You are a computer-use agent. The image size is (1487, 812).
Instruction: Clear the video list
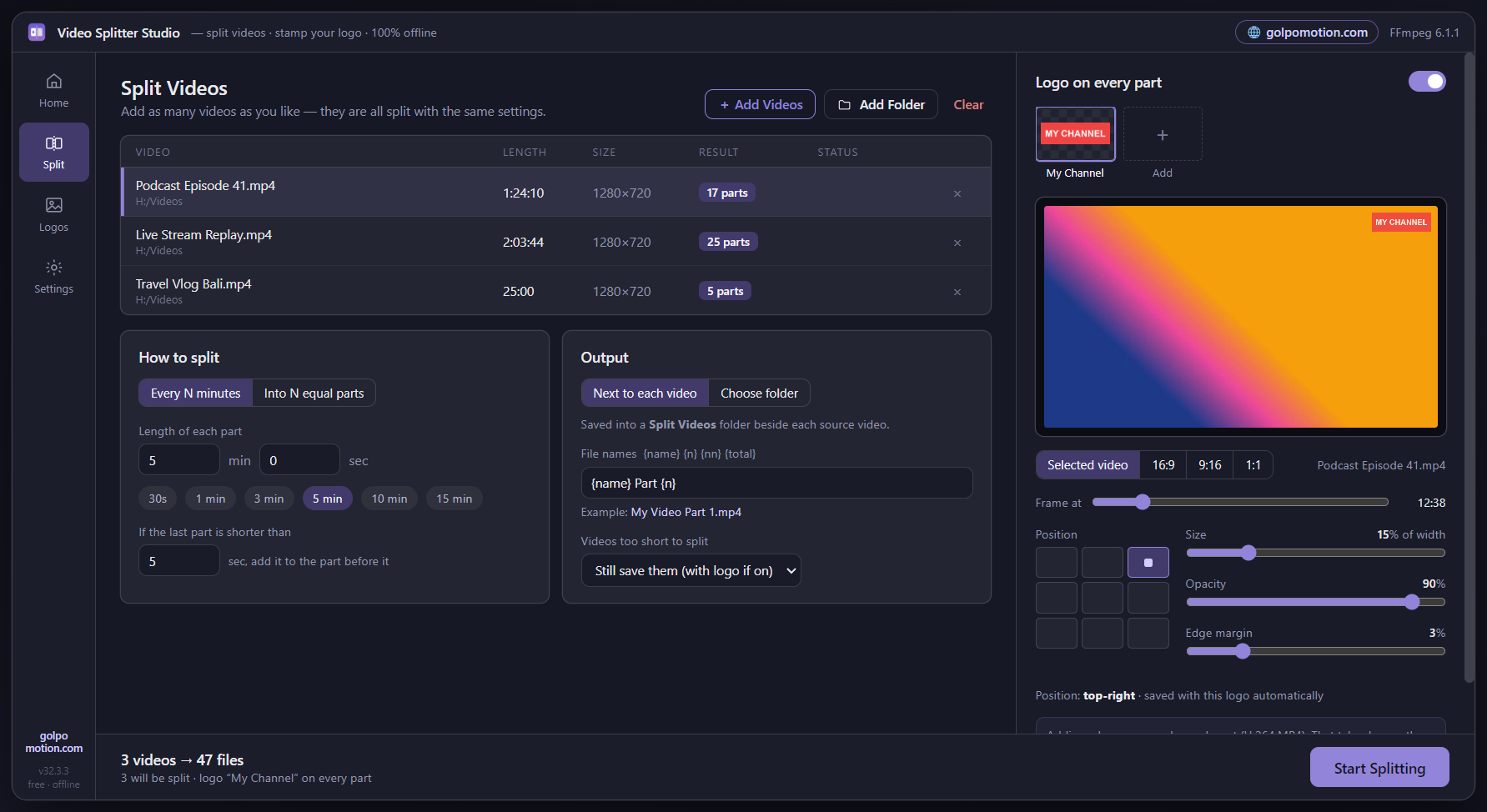[x=968, y=104]
